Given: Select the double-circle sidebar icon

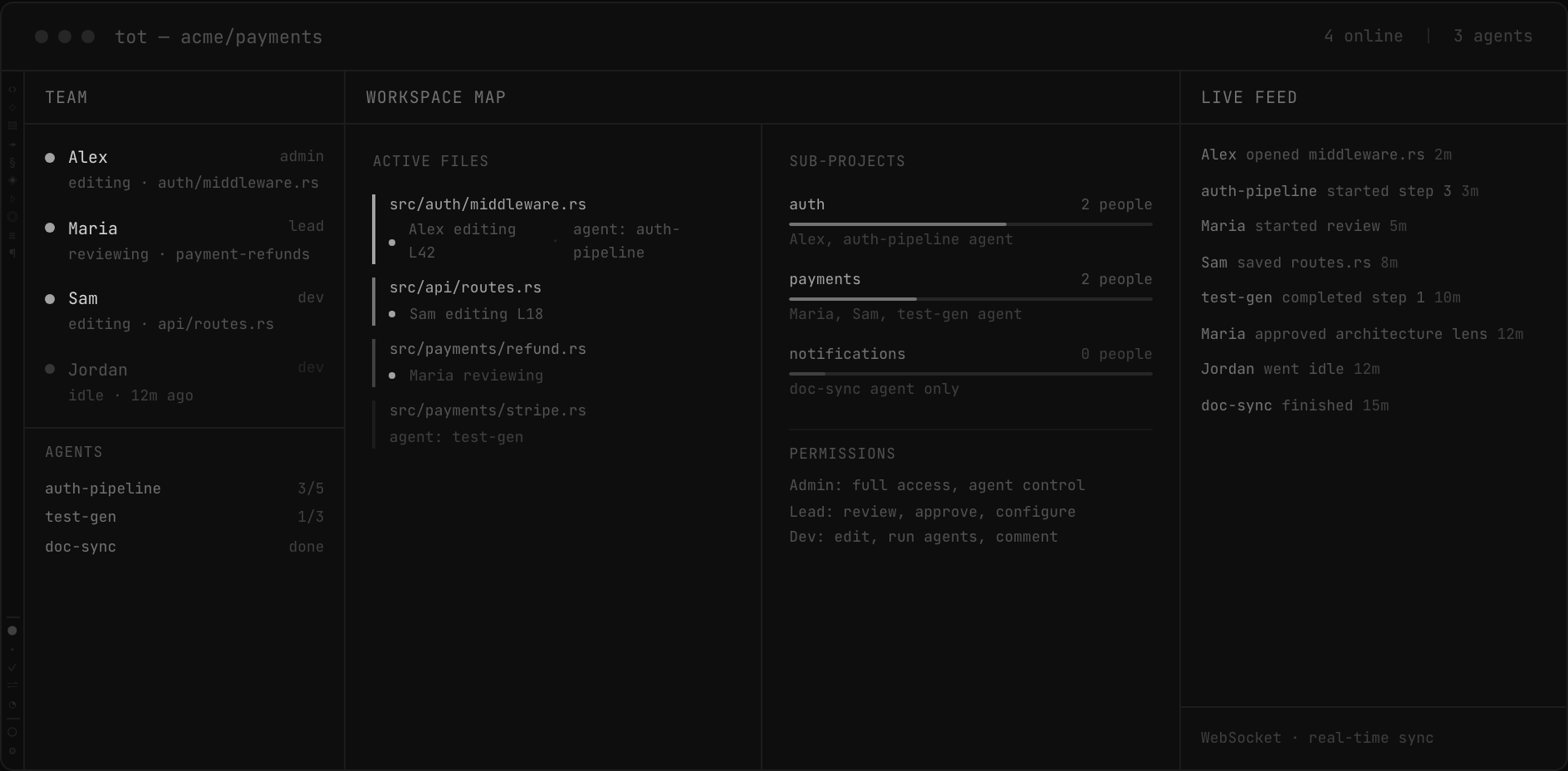Looking at the screenshot, I should [x=12, y=217].
